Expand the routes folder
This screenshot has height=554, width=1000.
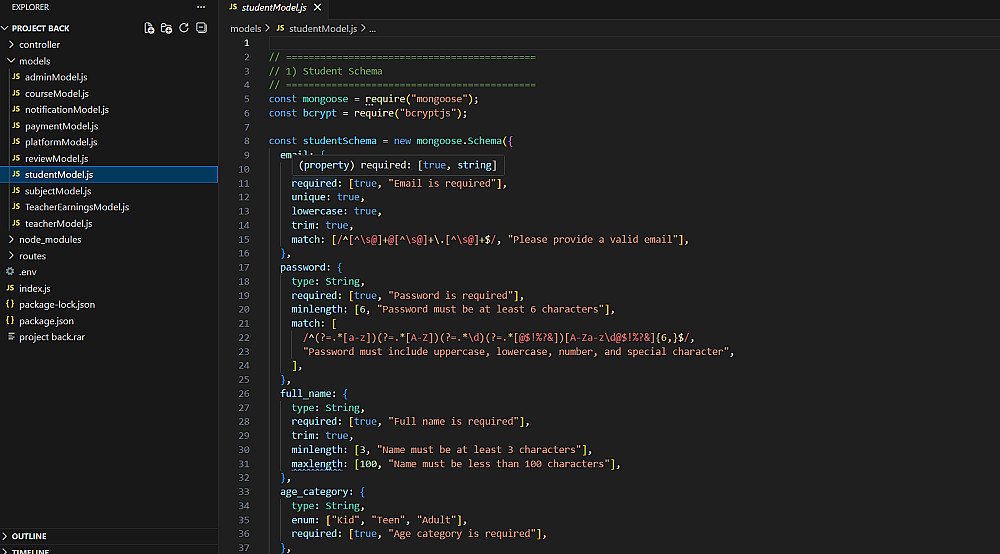tap(32, 256)
